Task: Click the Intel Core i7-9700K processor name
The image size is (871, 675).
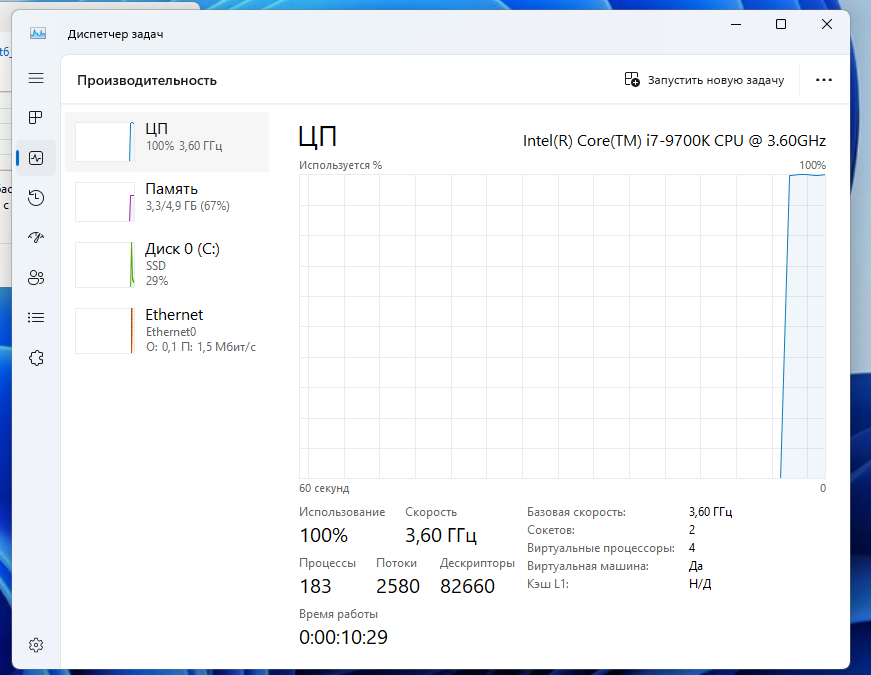Action: pyautogui.click(x=674, y=141)
